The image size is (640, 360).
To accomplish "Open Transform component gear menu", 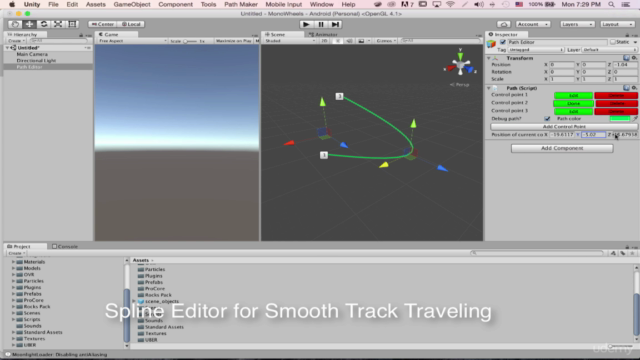I will click(634, 58).
